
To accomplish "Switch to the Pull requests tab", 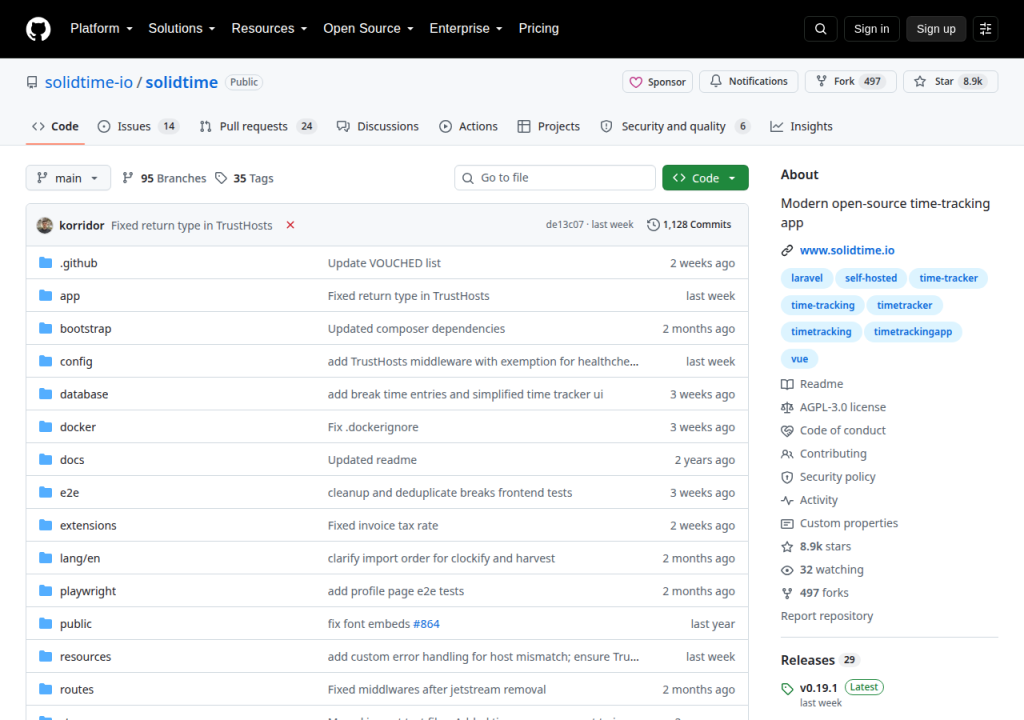I will [x=257, y=126].
